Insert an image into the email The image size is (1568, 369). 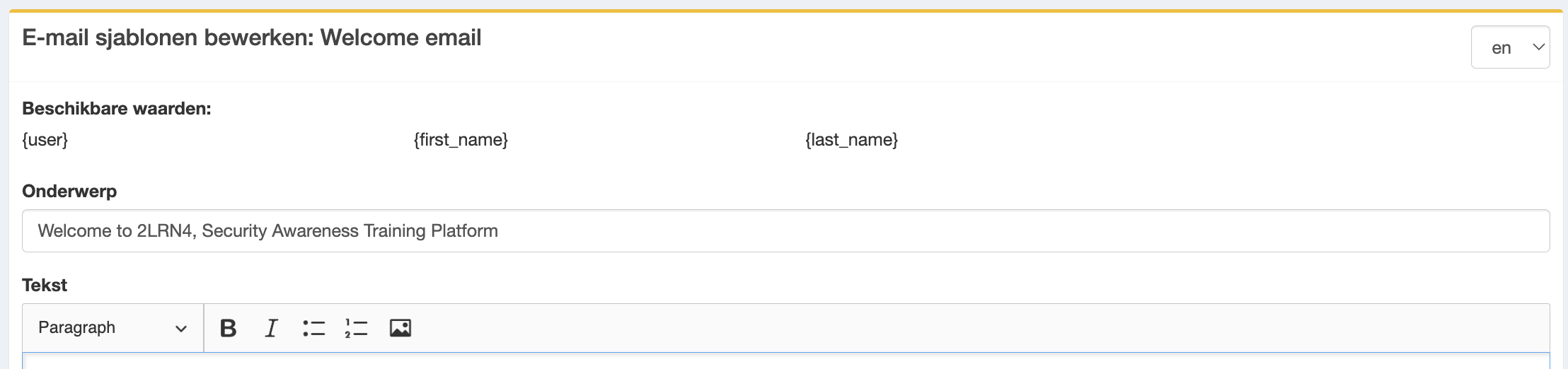[x=400, y=328]
